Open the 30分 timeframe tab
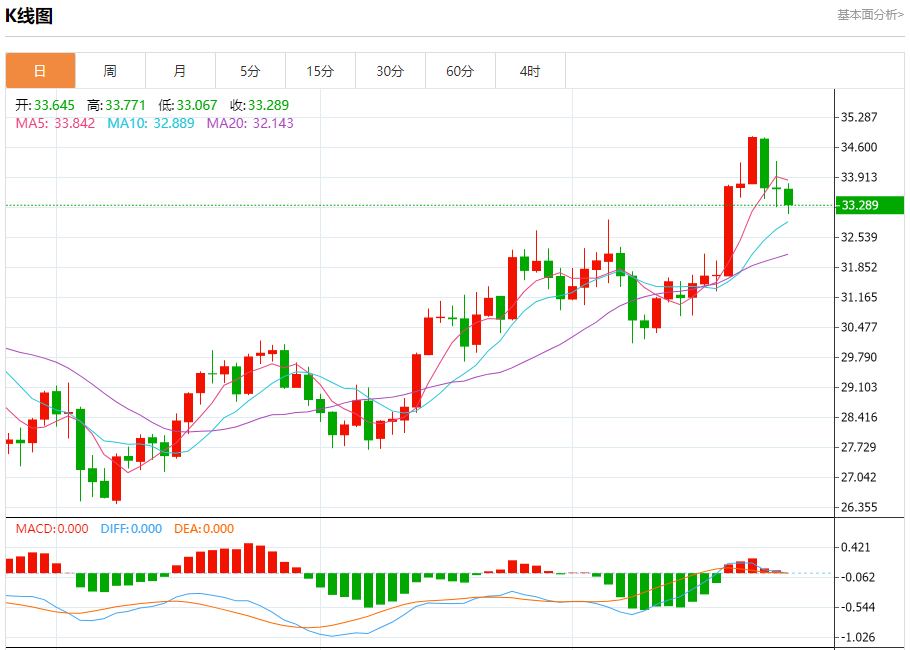This screenshot has width=910, height=650. [x=390, y=71]
